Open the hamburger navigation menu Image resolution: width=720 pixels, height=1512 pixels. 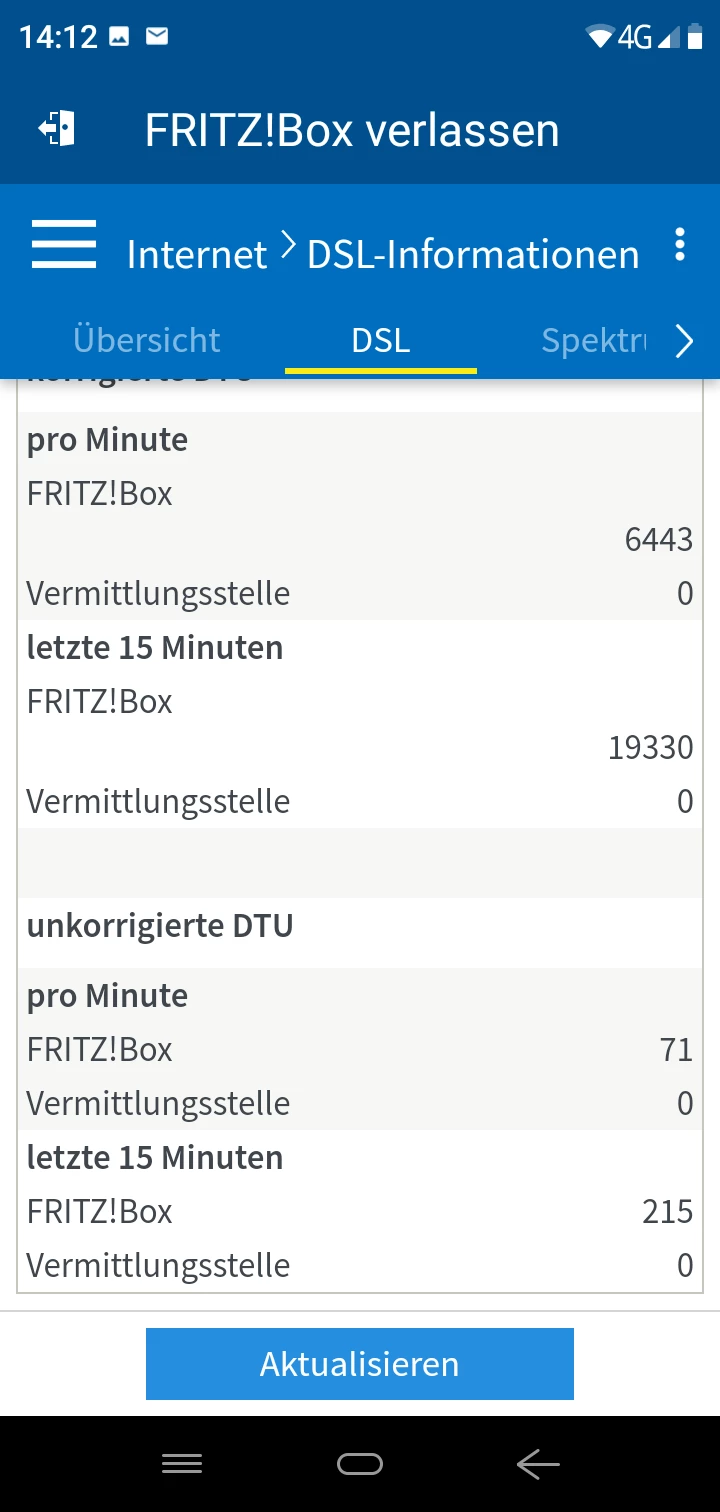pos(64,245)
